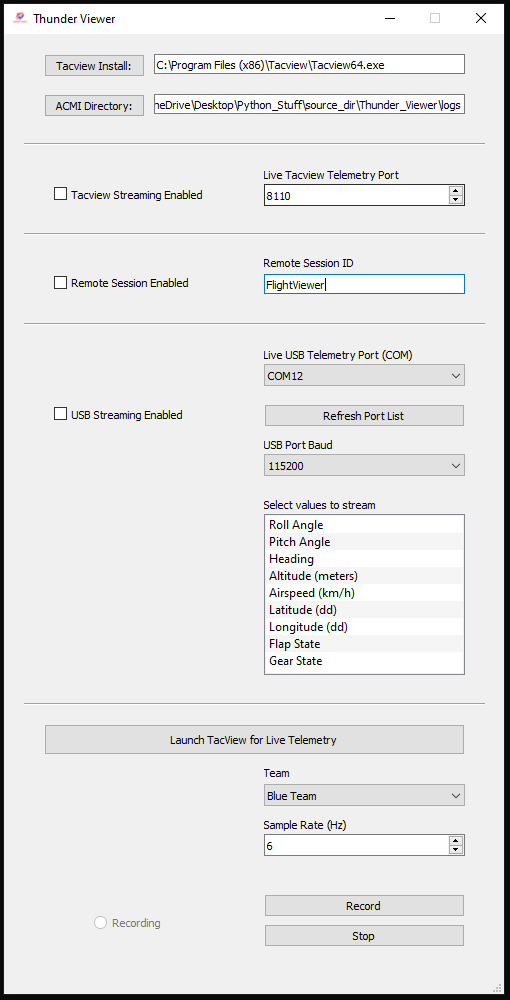Select Pitch Angle in stream values list

pos(364,542)
